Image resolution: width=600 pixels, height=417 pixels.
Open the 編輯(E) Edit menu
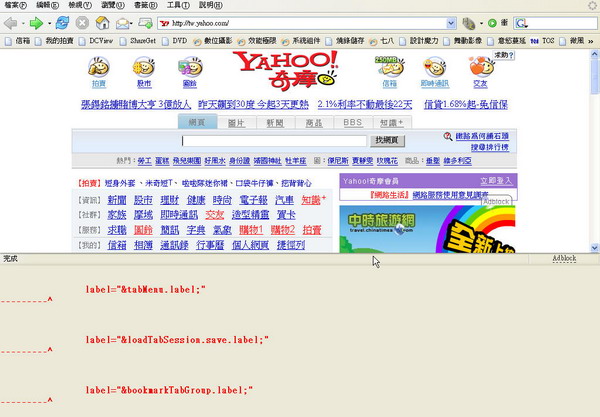click(47, 5)
